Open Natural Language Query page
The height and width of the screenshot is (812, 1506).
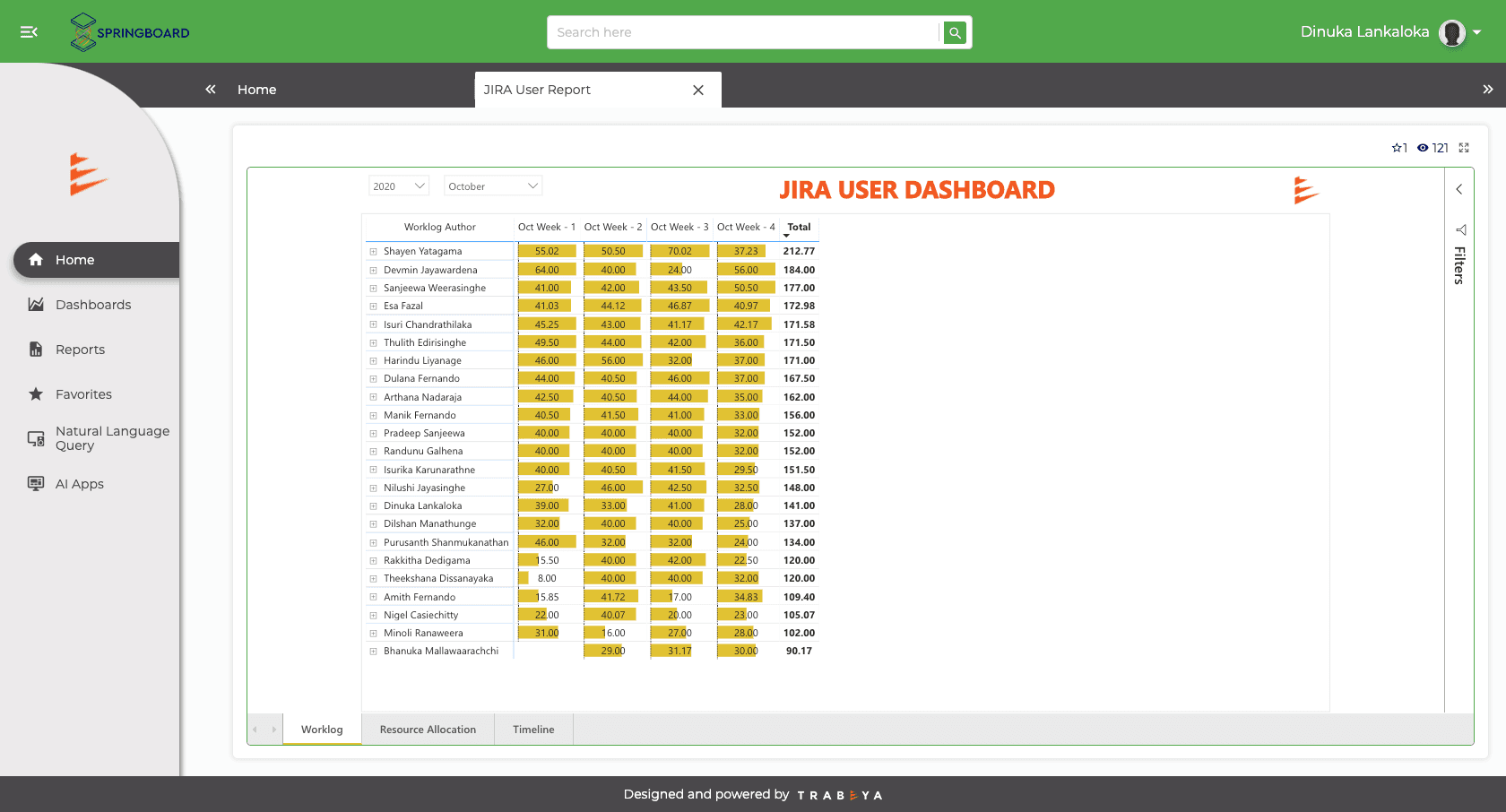(x=112, y=438)
